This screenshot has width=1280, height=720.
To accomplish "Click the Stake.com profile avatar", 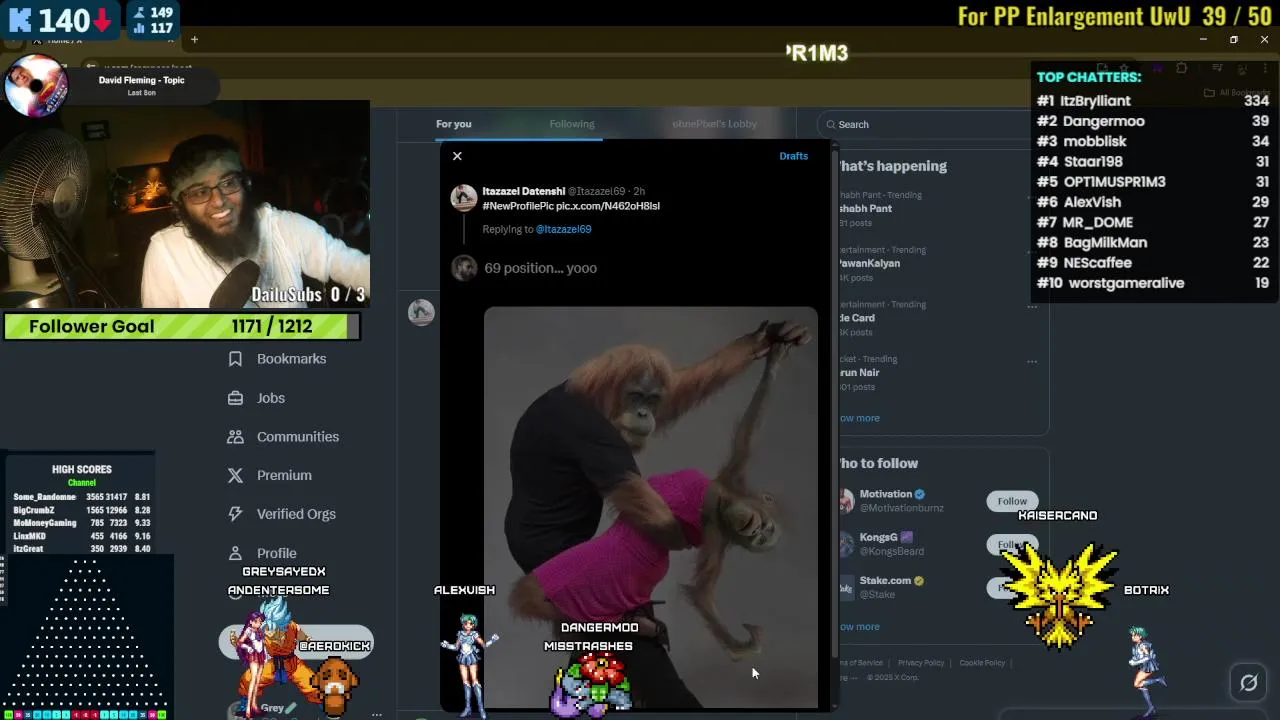I will [x=845, y=587].
